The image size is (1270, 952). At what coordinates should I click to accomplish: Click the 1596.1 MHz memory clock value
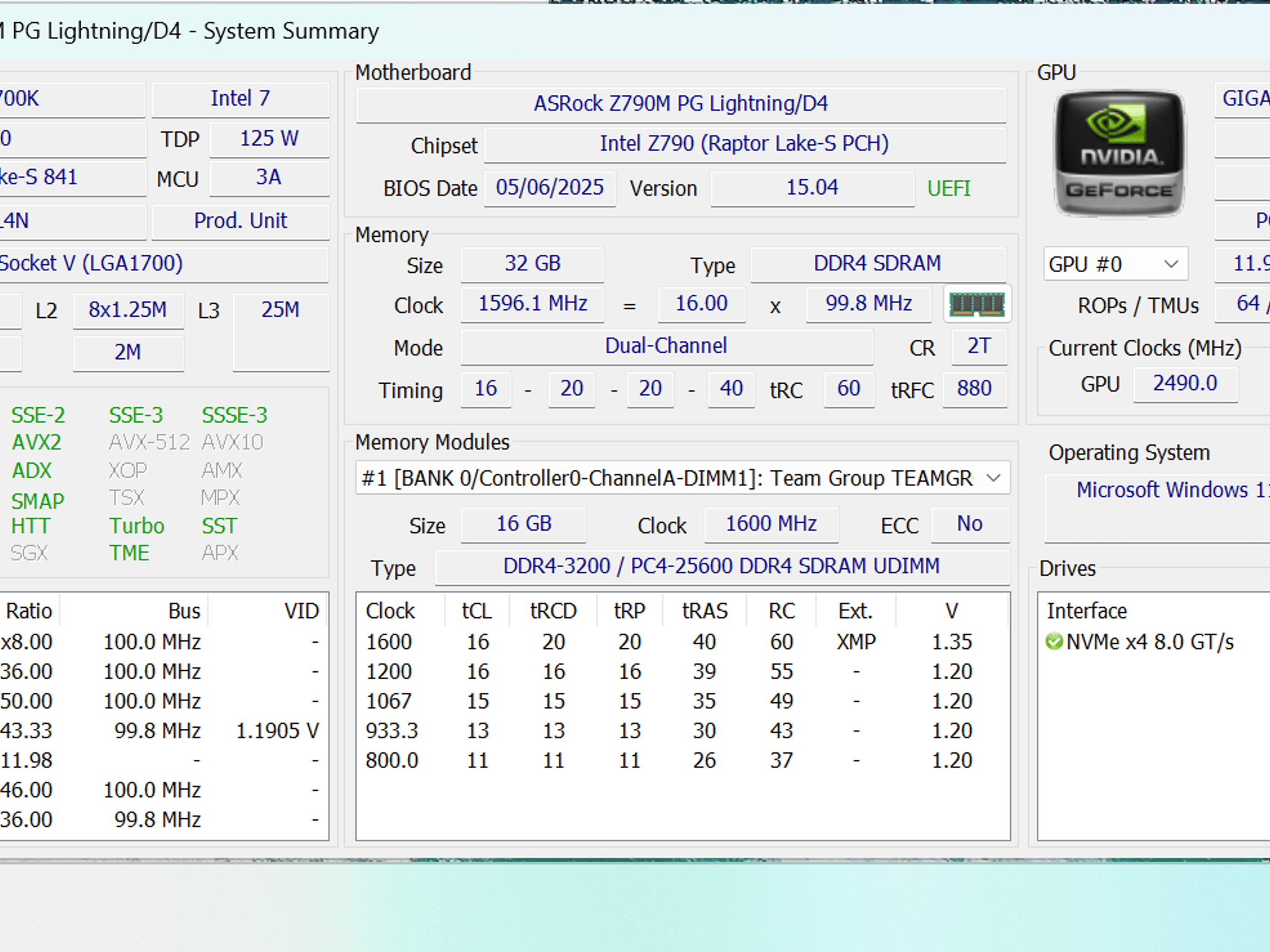pos(533,304)
